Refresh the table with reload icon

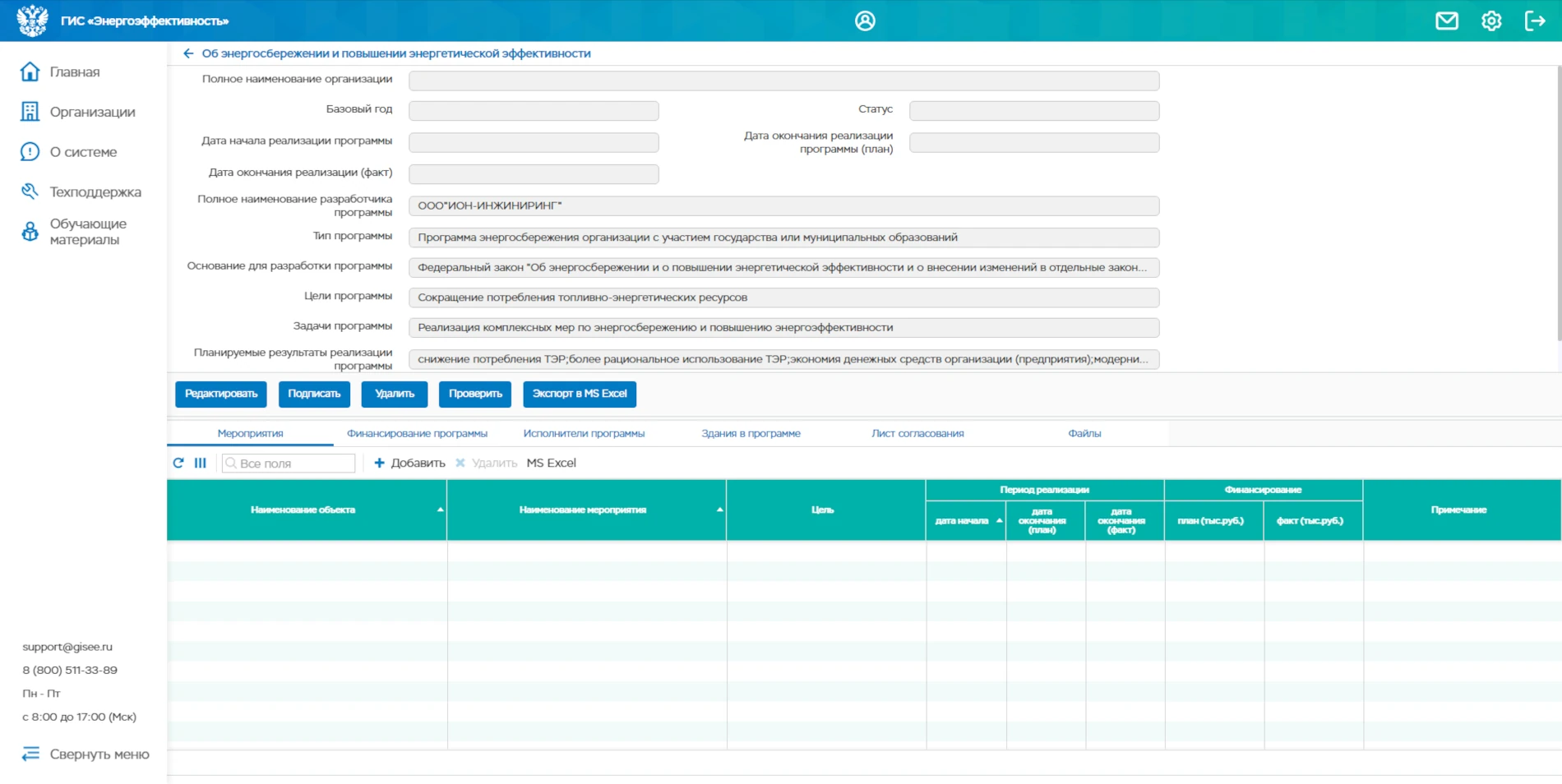point(178,463)
